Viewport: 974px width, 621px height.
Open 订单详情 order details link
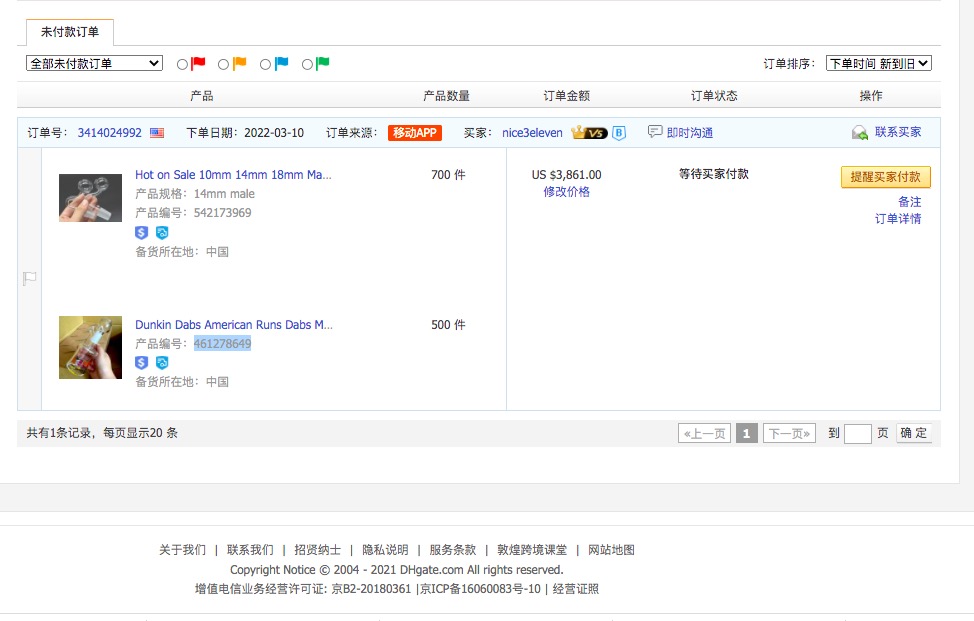pyautogui.click(x=897, y=219)
